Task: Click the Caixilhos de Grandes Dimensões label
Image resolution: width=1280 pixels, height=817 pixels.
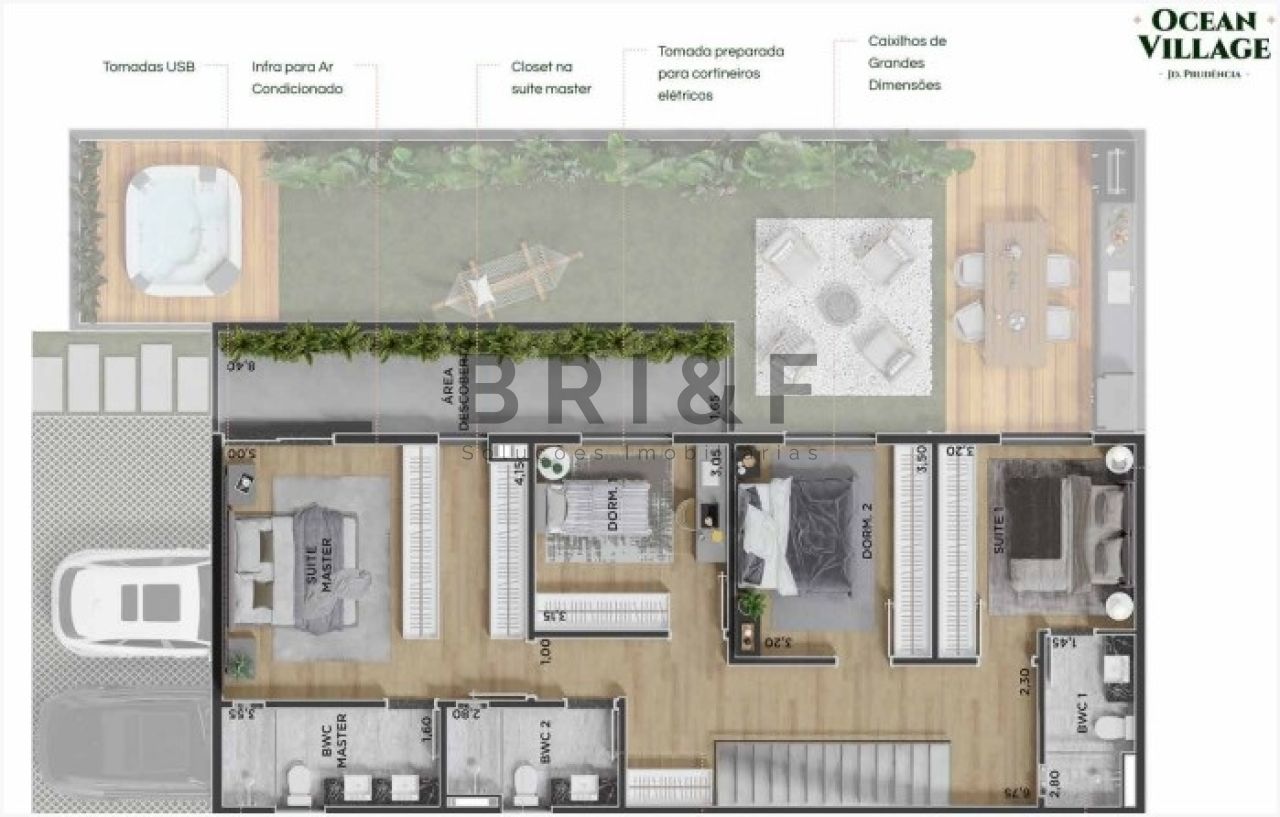Action: click(x=907, y=63)
